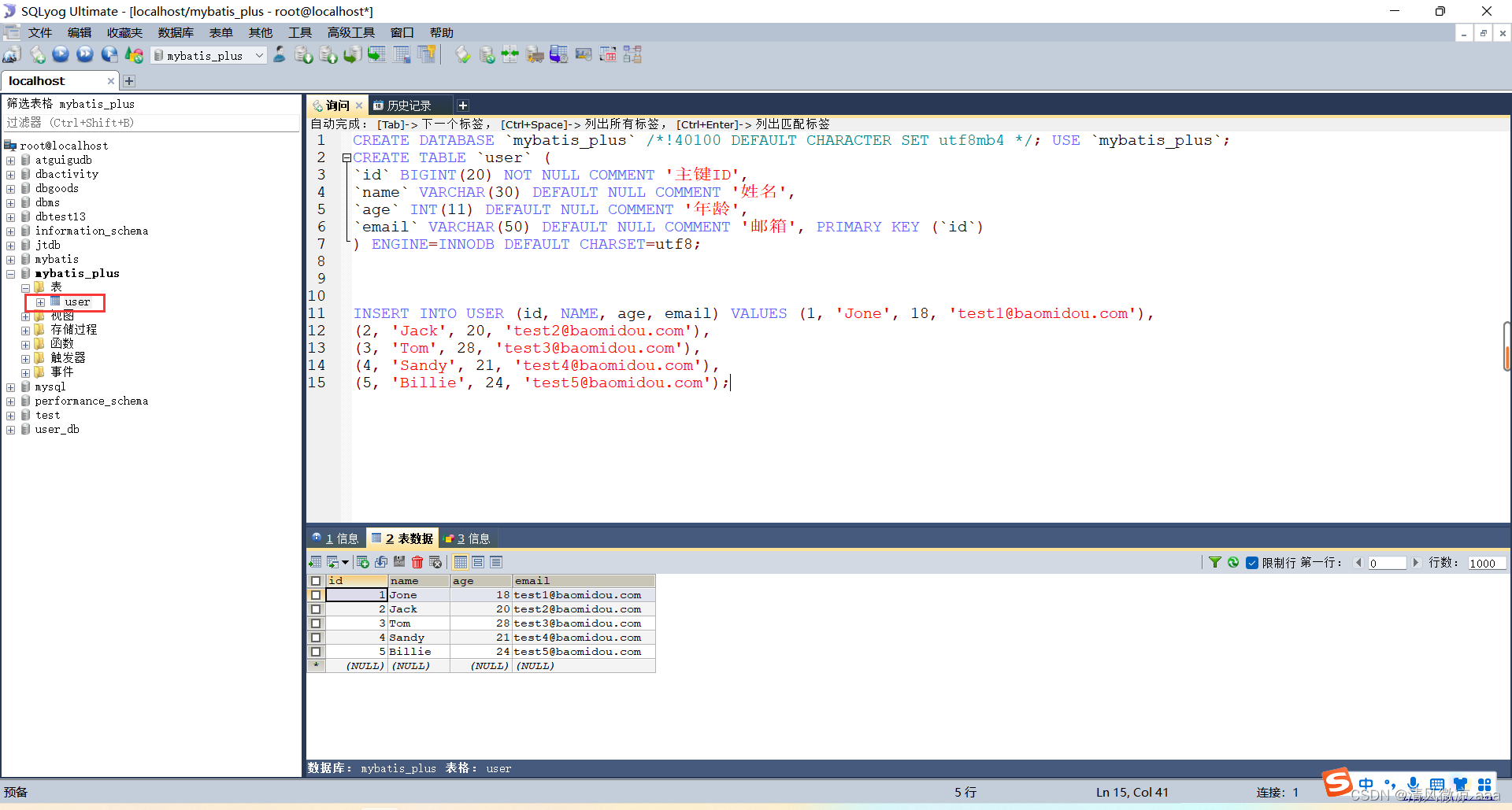
Task: Insert new row in result grid
Action: coord(363,562)
